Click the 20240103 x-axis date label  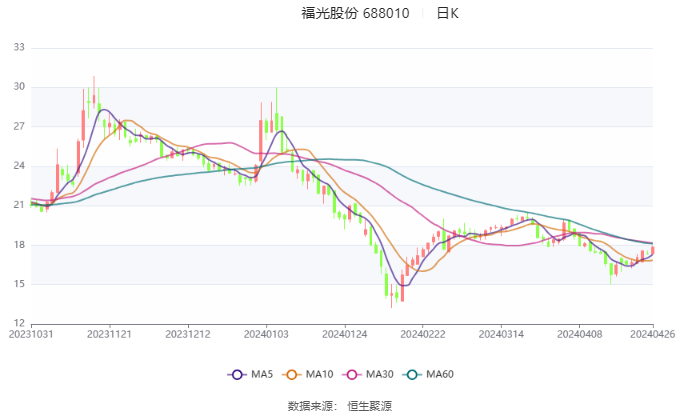point(266,334)
